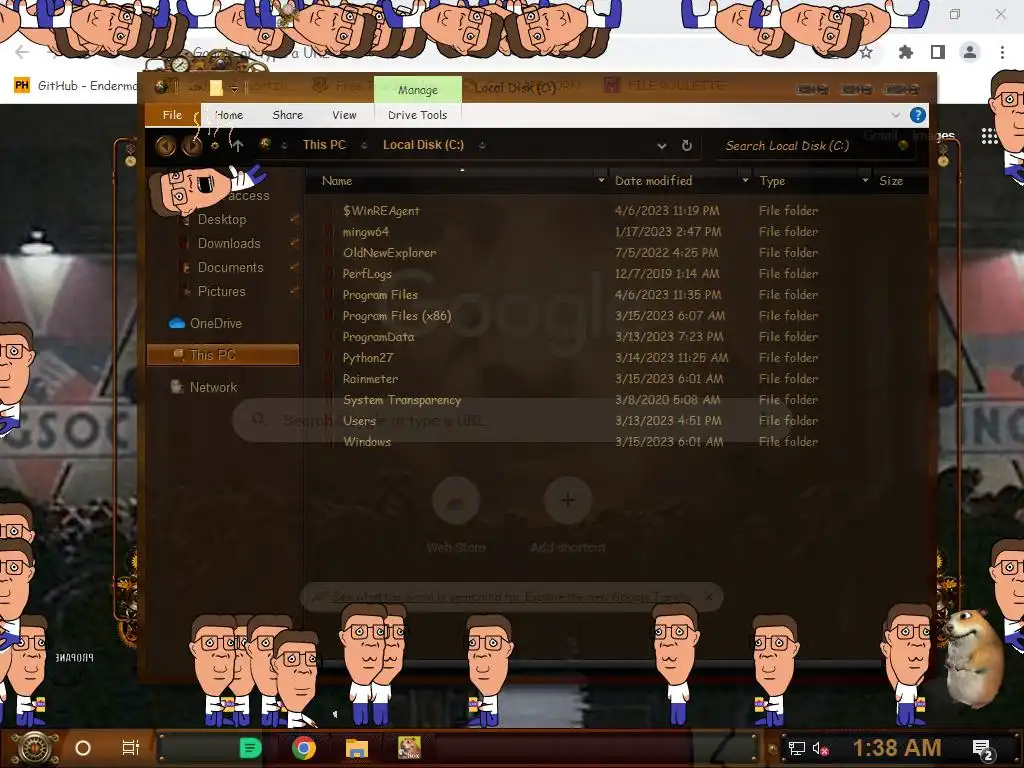Select the $WinREAgent folder
This screenshot has width=1024, height=768.
click(381, 211)
